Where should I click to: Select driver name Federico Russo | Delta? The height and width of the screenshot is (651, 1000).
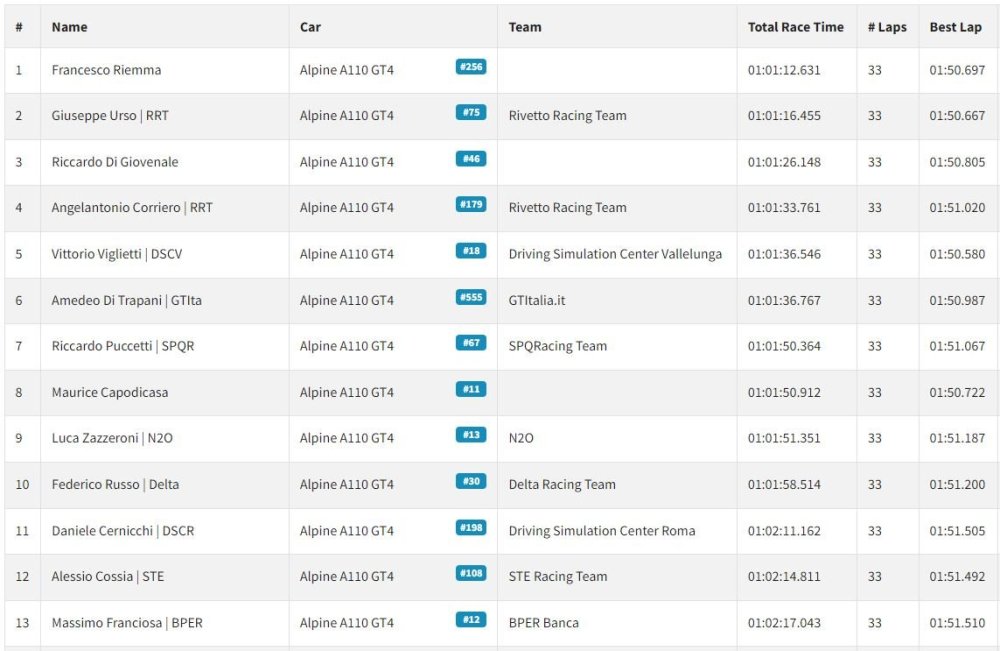pos(115,485)
